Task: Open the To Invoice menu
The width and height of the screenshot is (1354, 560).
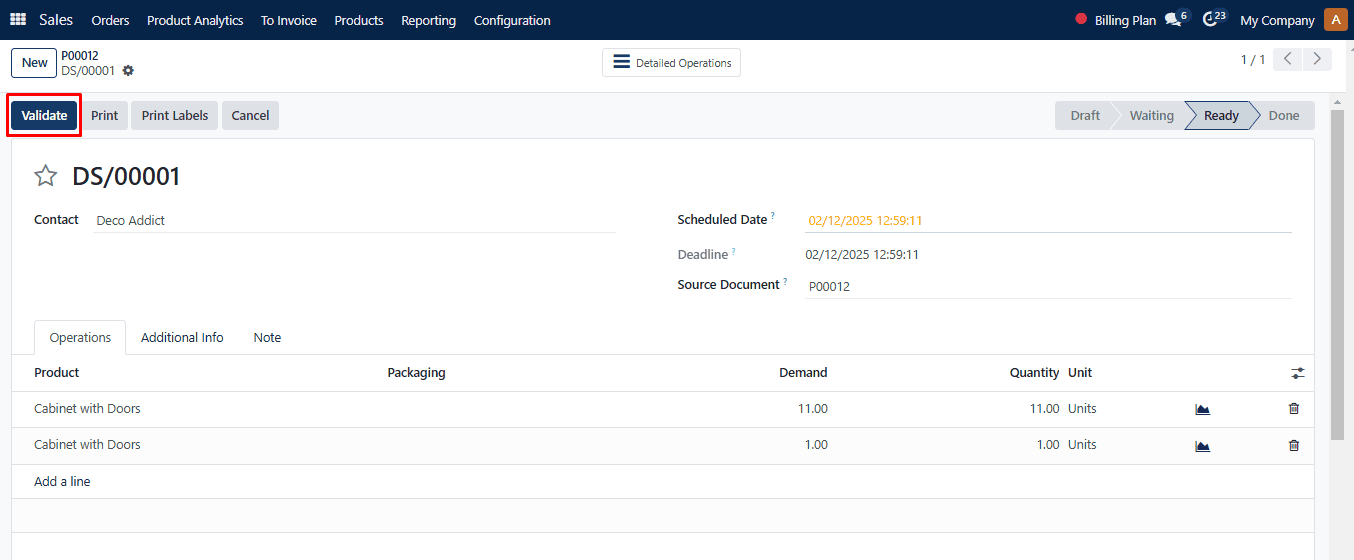Action: pos(289,20)
